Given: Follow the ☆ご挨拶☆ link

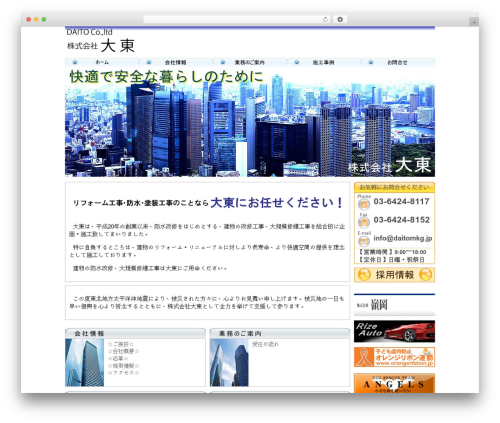Looking at the screenshot, I should [121, 344].
